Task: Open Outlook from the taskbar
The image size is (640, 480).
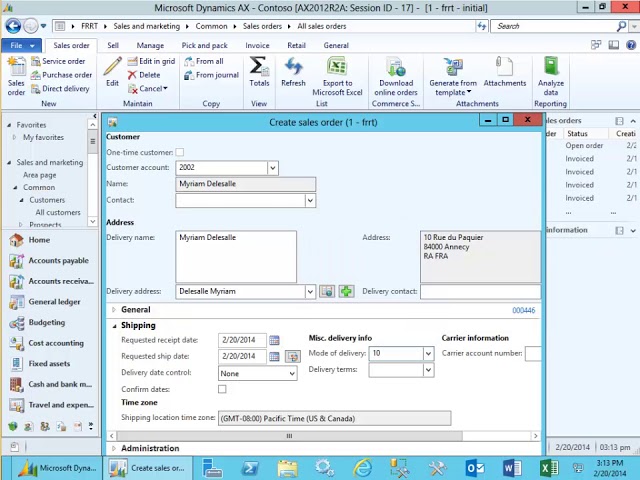Action: pos(474,468)
